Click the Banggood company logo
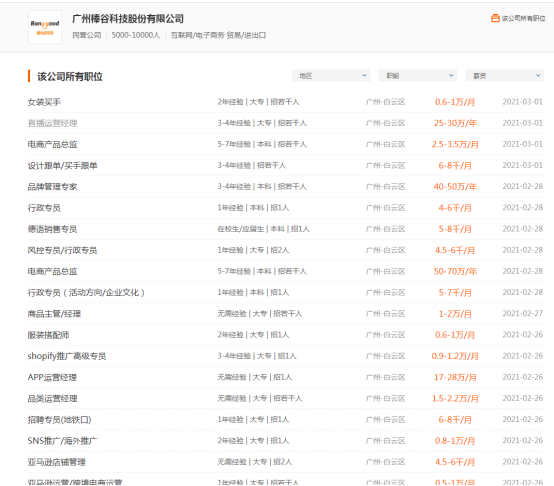 click(x=45, y=27)
